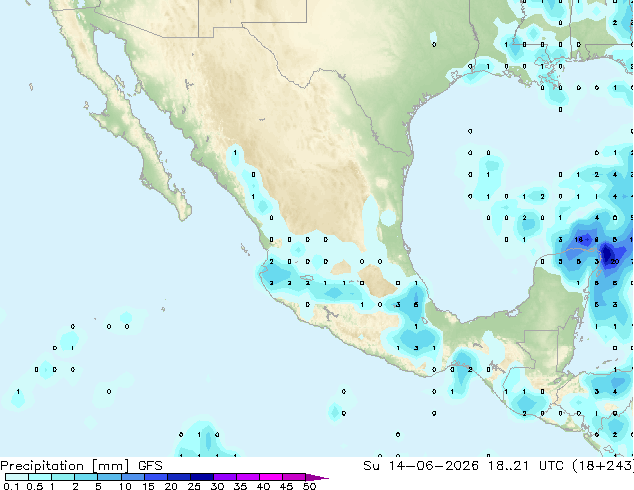Click the legend label '40'
The image size is (634, 490).
[x=263, y=486]
